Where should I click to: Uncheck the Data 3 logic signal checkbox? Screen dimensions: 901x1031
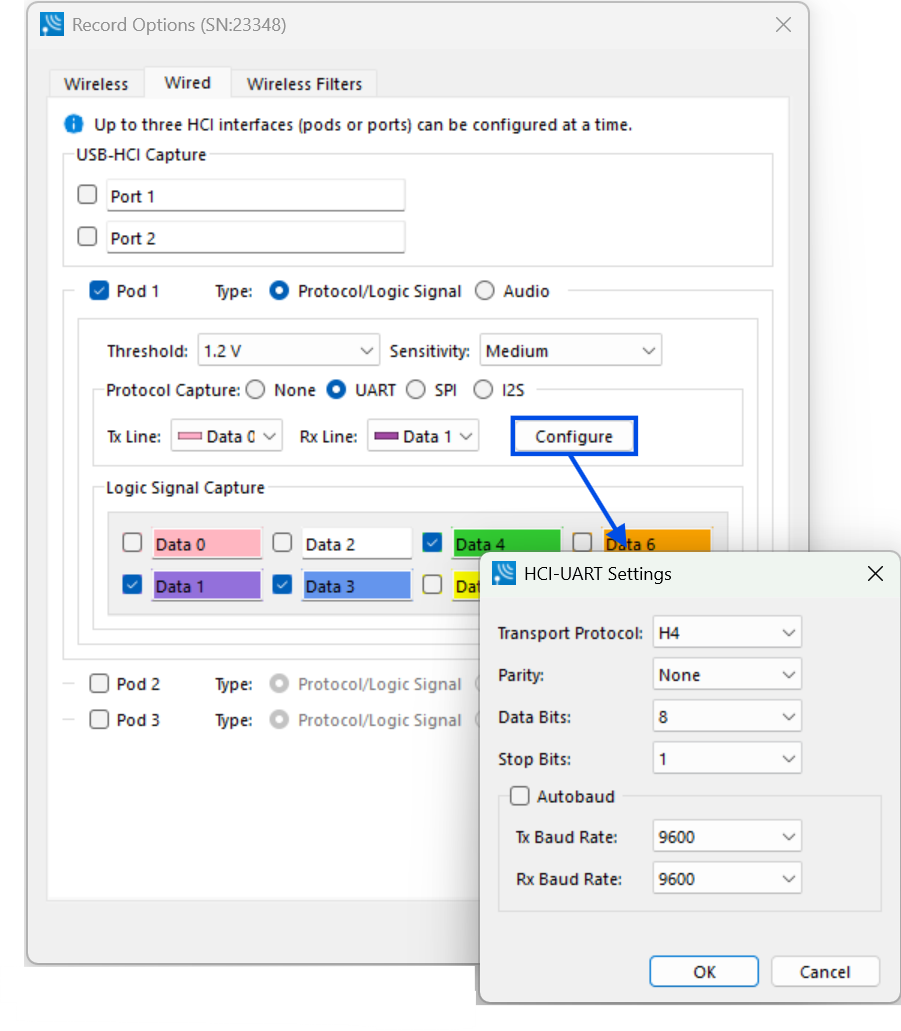[x=282, y=585]
